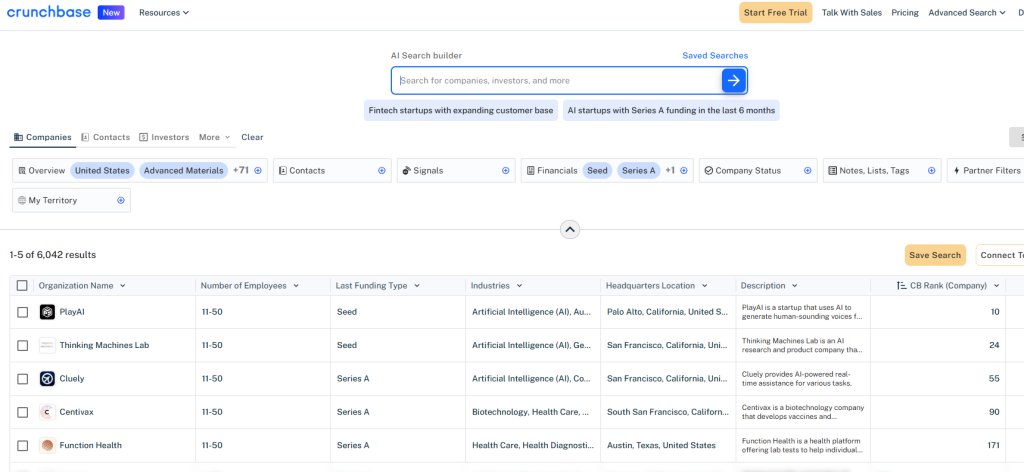Click the Save Search button
Viewport: 1024px width, 472px height.
(935, 255)
